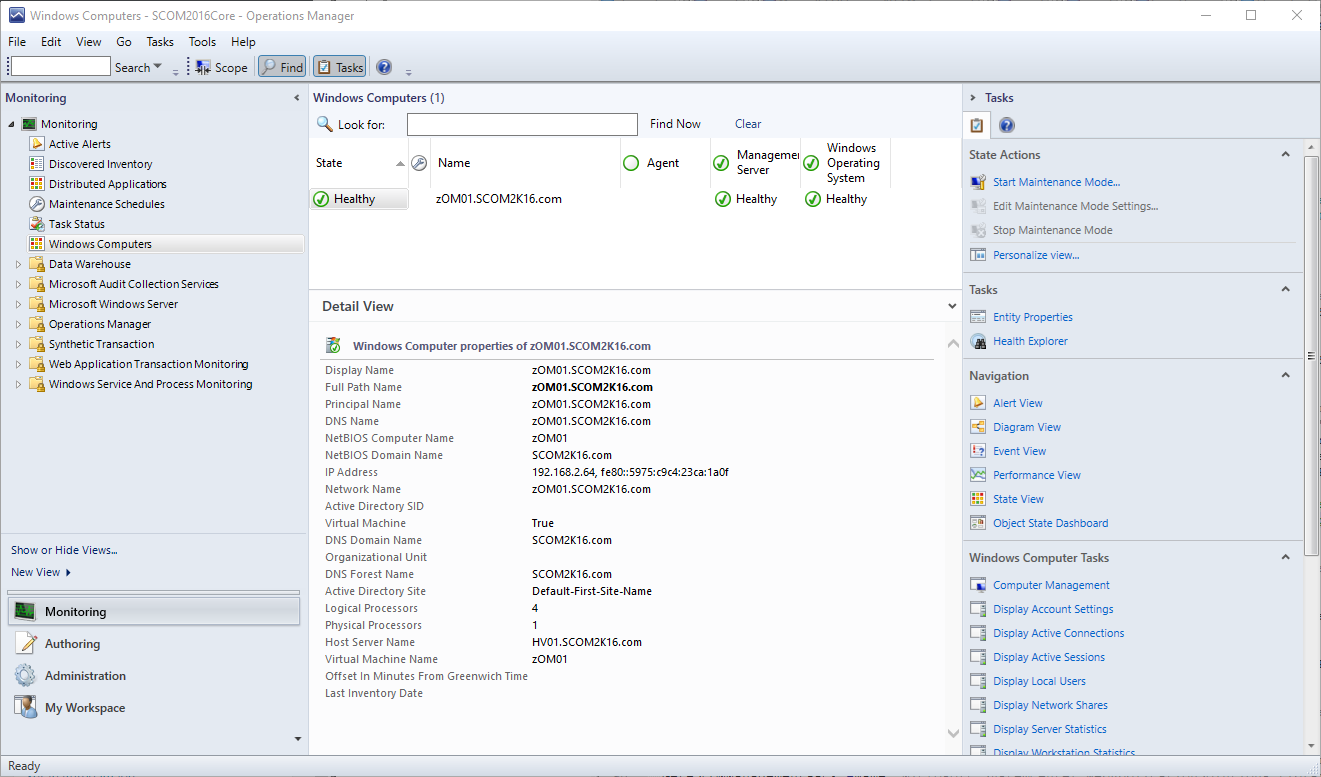Click the Display Active Connections link
This screenshot has width=1321, height=777.
point(1058,633)
